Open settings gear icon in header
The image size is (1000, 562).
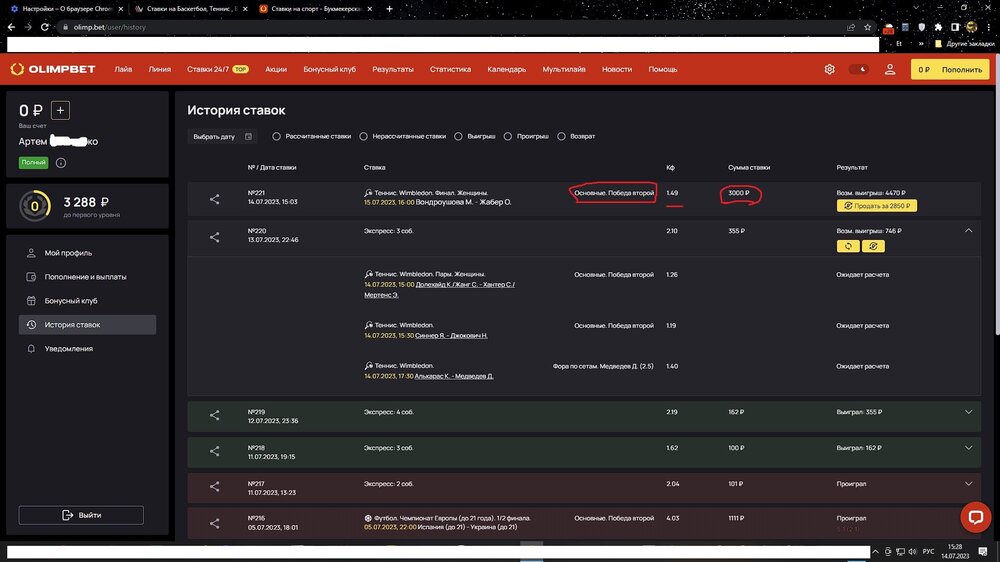(829, 69)
